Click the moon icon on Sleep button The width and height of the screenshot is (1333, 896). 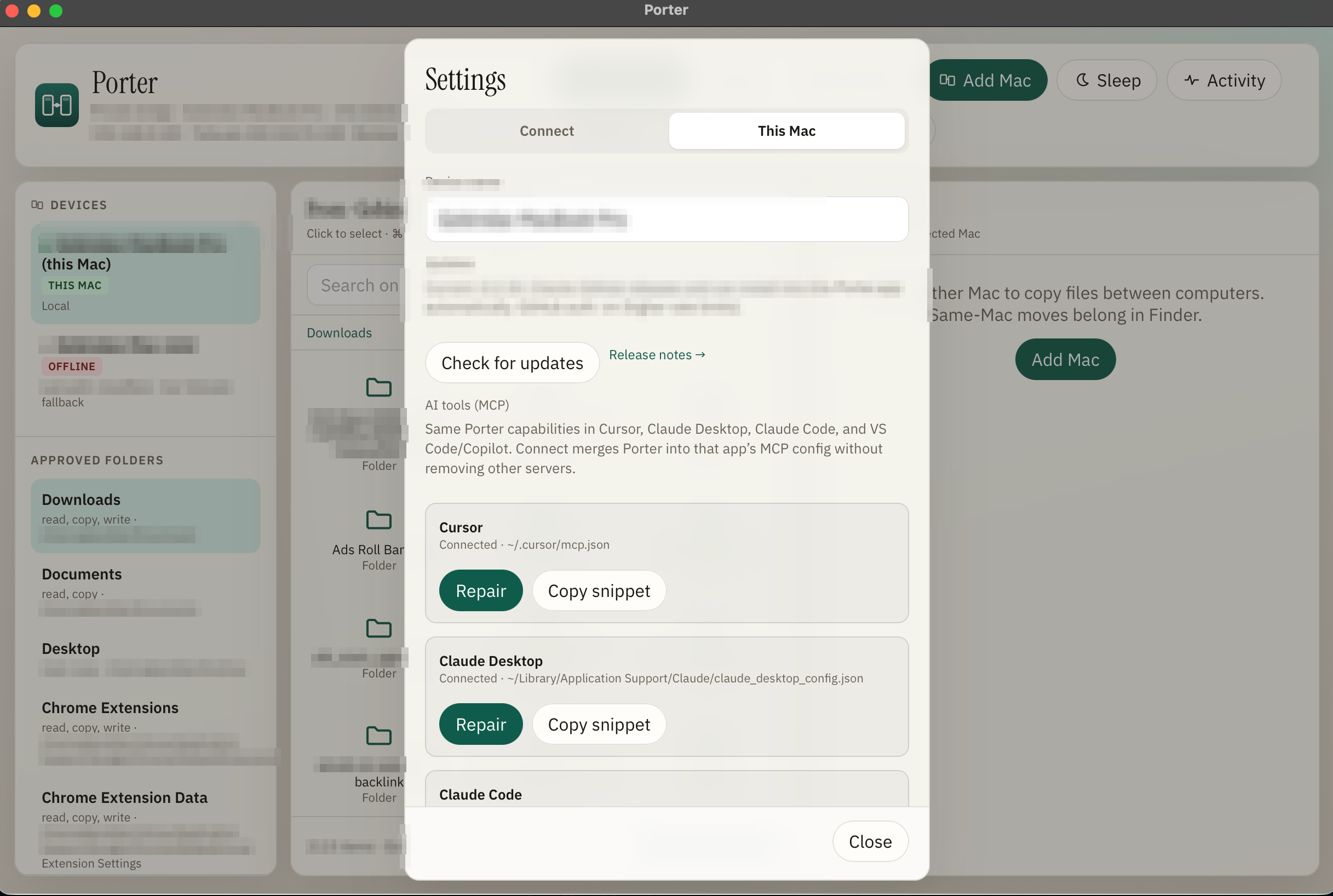tap(1082, 80)
